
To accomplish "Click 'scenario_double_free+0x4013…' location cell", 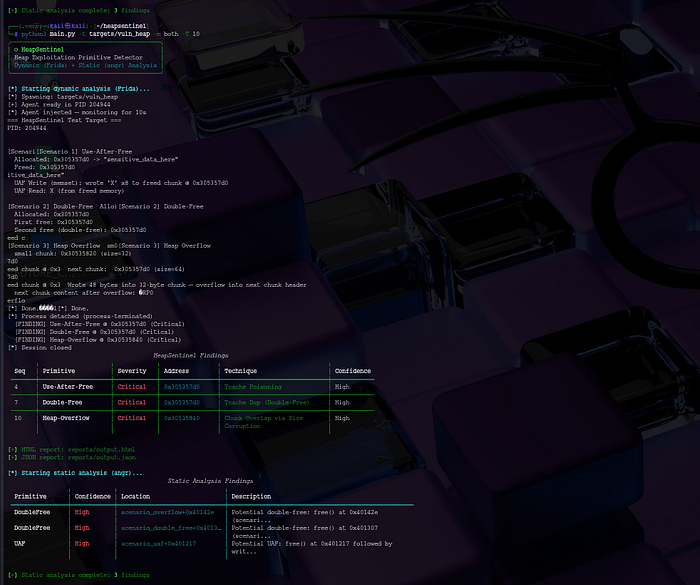I will coord(171,528).
